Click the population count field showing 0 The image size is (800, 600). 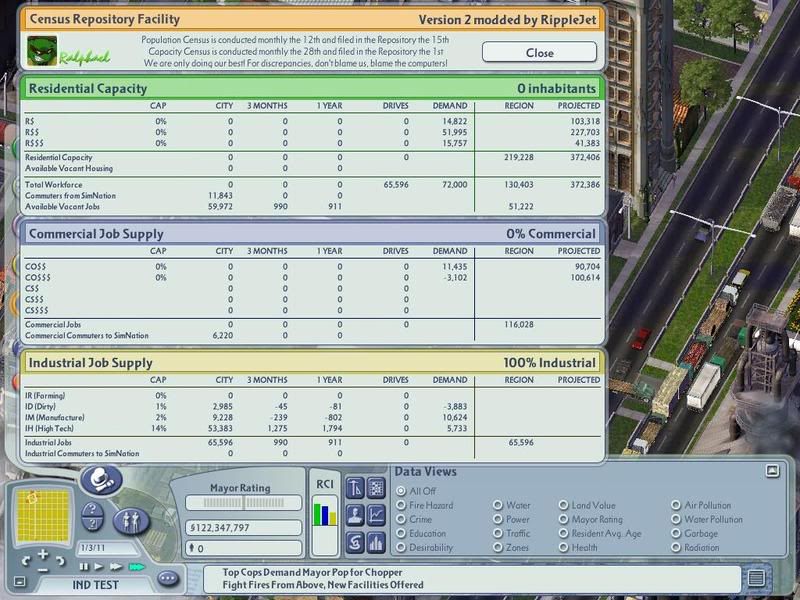click(x=244, y=548)
